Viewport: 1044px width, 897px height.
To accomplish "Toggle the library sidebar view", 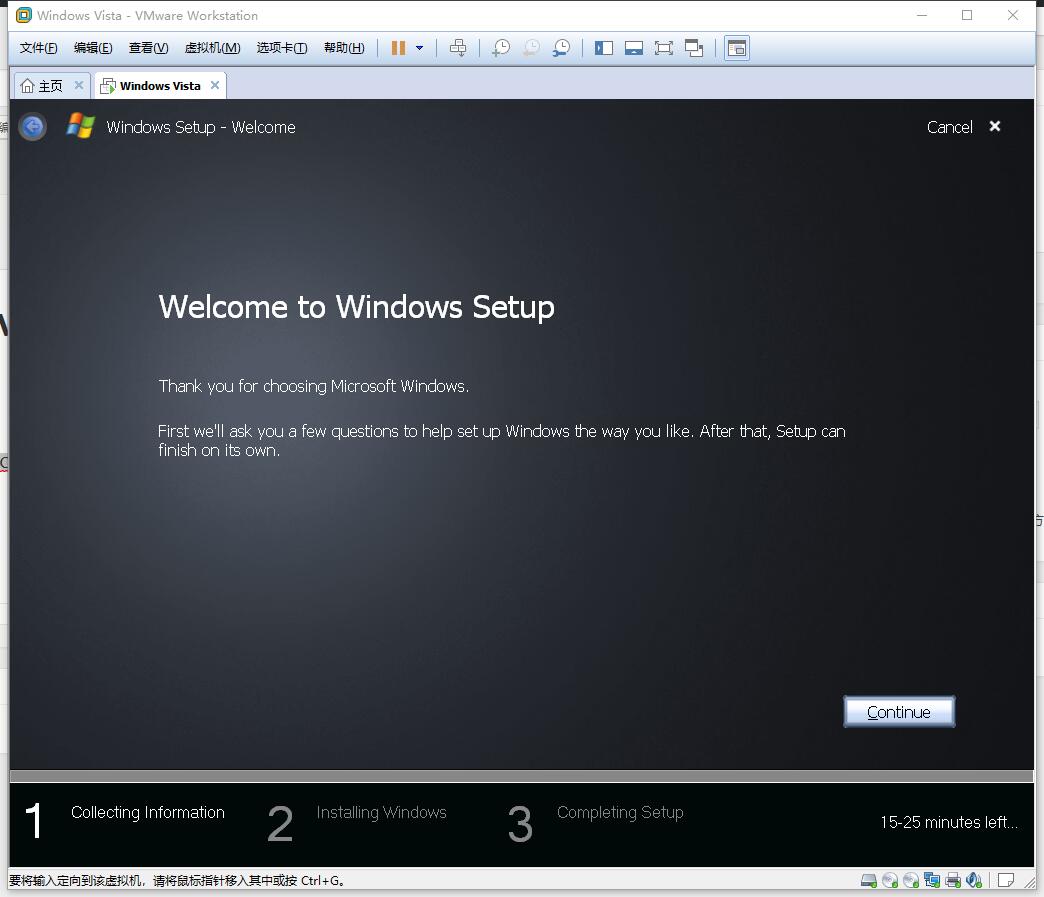I will 604,48.
